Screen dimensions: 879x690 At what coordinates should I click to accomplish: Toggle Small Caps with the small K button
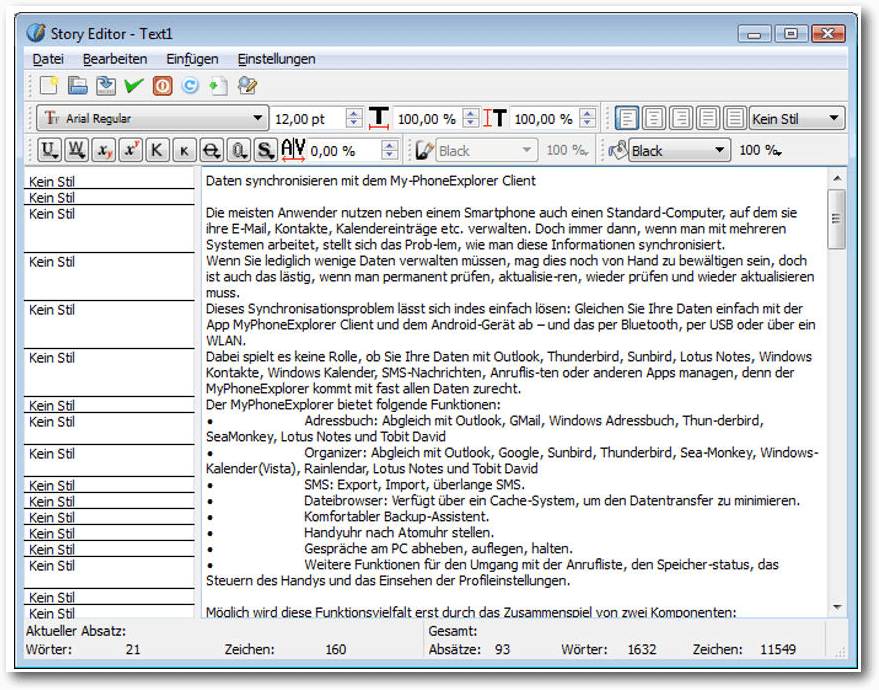pyautogui.click(x=184, y=150)
